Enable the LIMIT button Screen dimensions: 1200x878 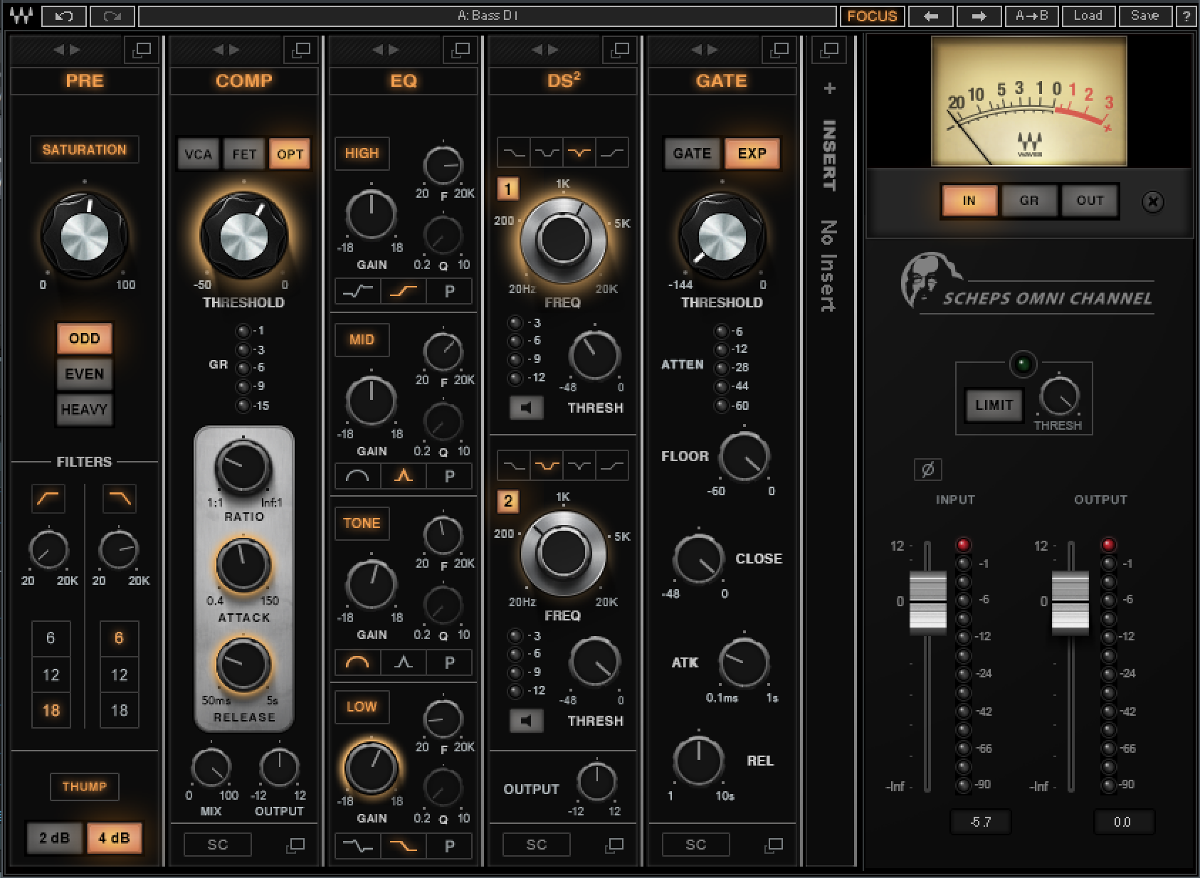(x=994, y=405)
